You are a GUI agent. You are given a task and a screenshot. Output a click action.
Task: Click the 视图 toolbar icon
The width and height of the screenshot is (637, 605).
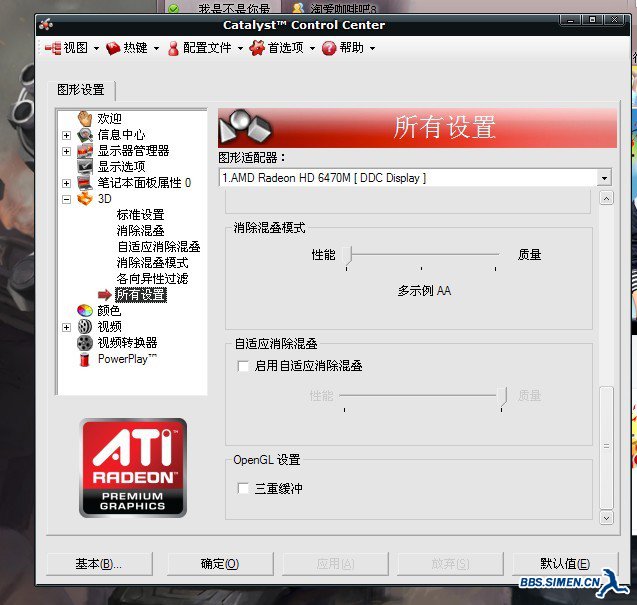coord(53,48)
